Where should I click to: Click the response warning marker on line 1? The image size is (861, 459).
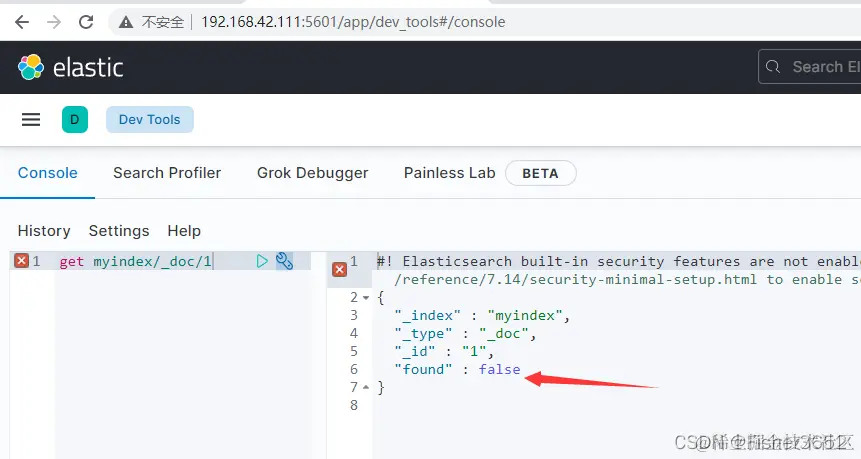(x=339, y=269)
